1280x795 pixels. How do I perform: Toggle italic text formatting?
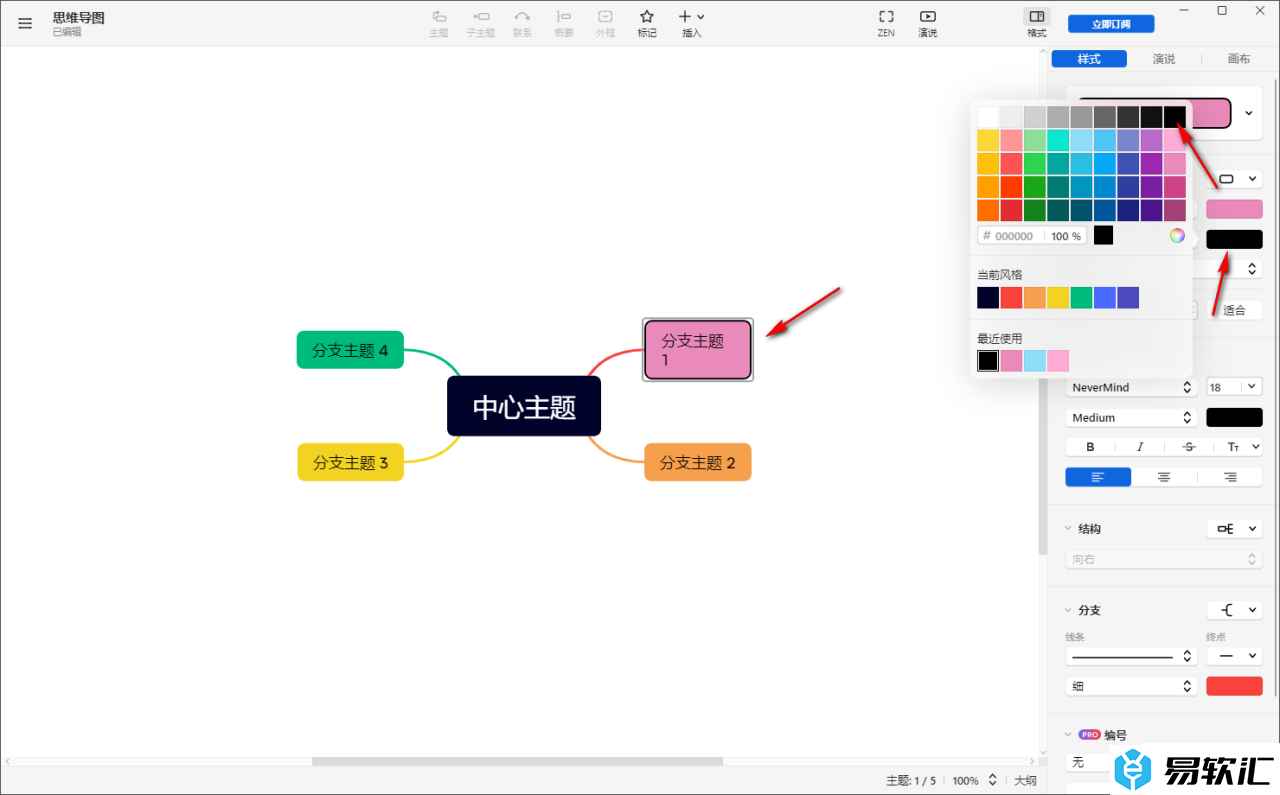click(x=1139, y=447)
